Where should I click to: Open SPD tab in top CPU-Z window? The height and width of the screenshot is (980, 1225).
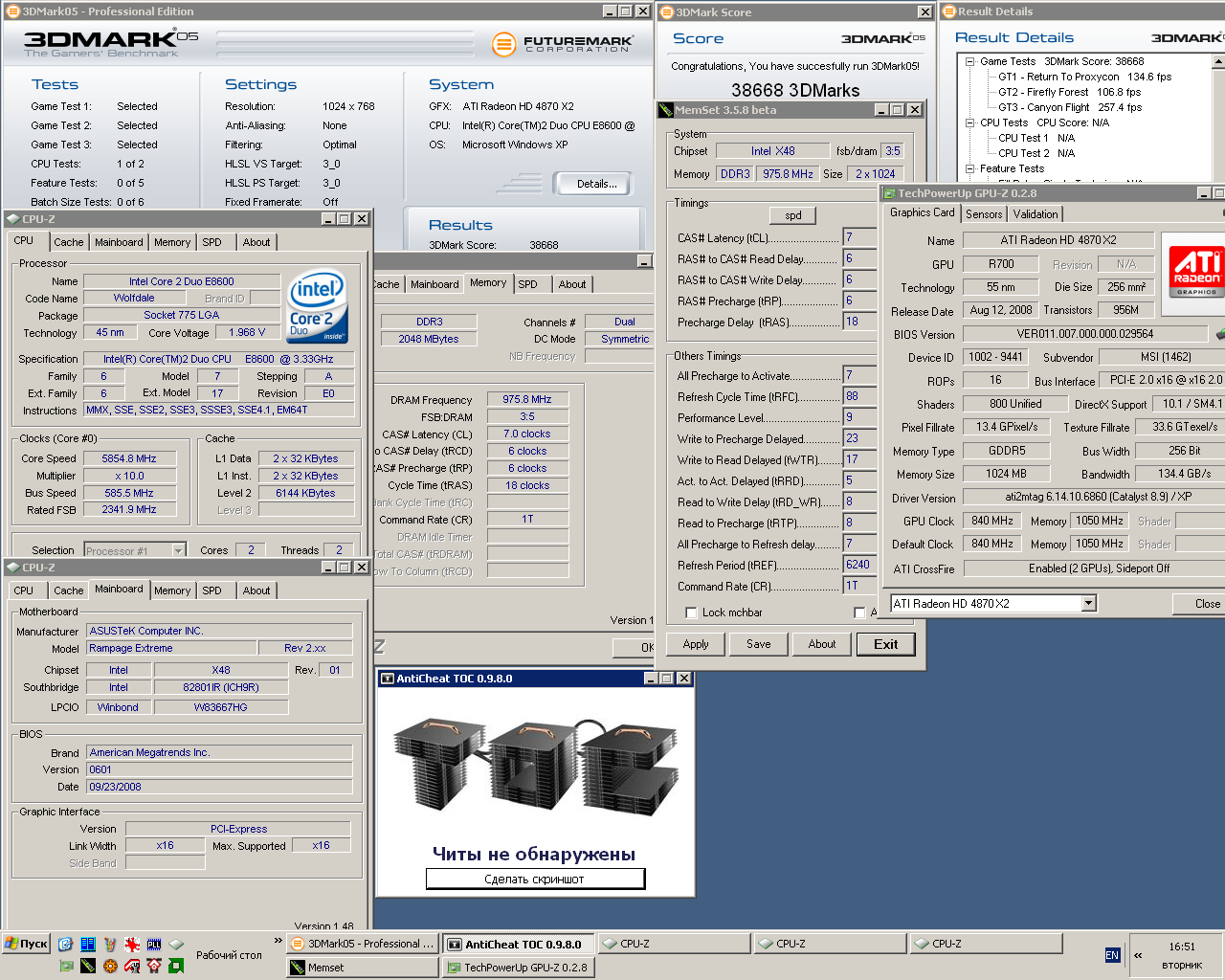pos(212,242)
